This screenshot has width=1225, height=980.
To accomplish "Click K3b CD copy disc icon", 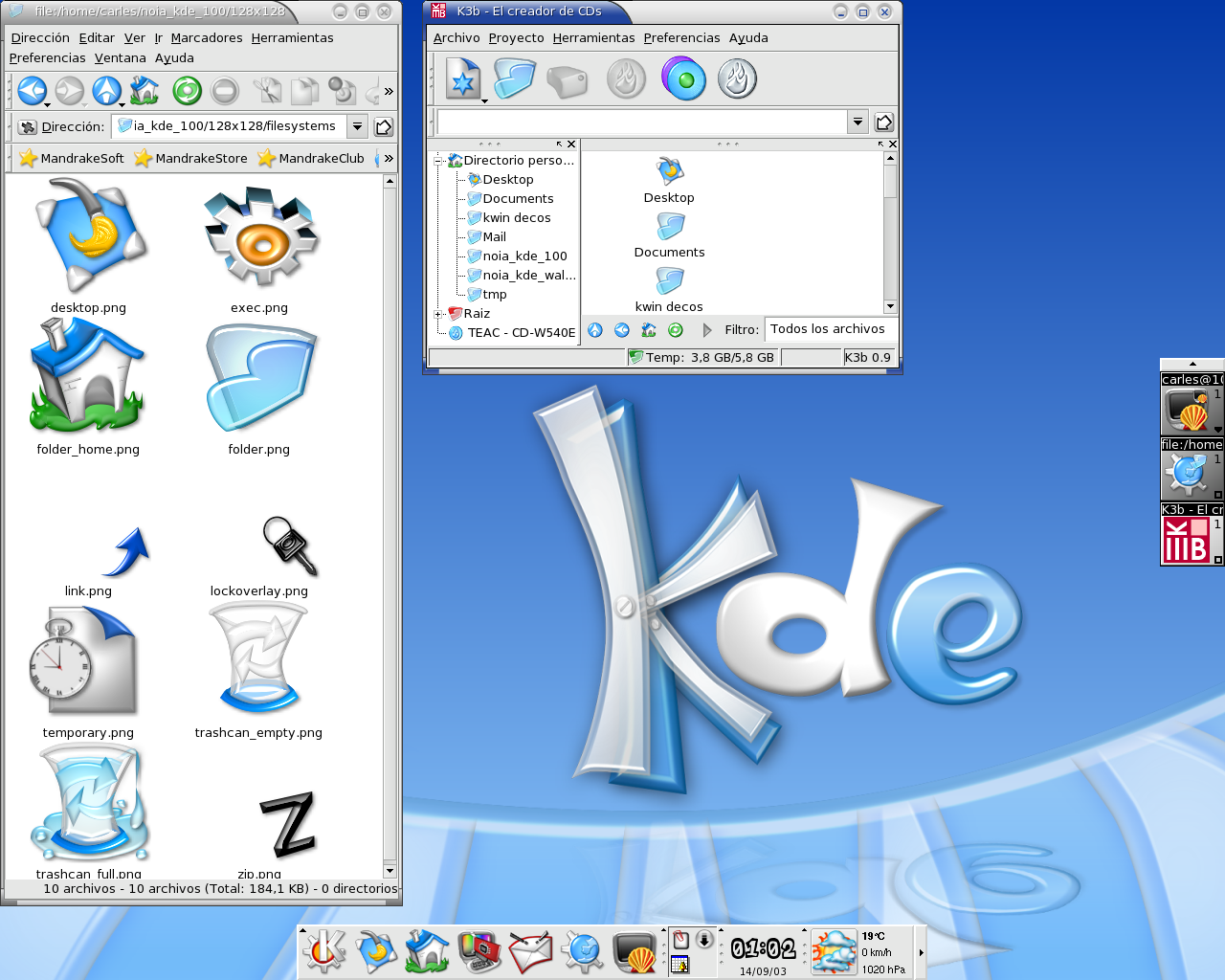I will (683, 79).
